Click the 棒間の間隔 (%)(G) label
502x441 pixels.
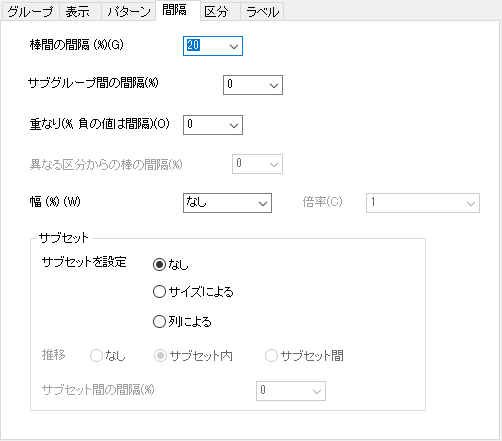(x=77, y=44)
